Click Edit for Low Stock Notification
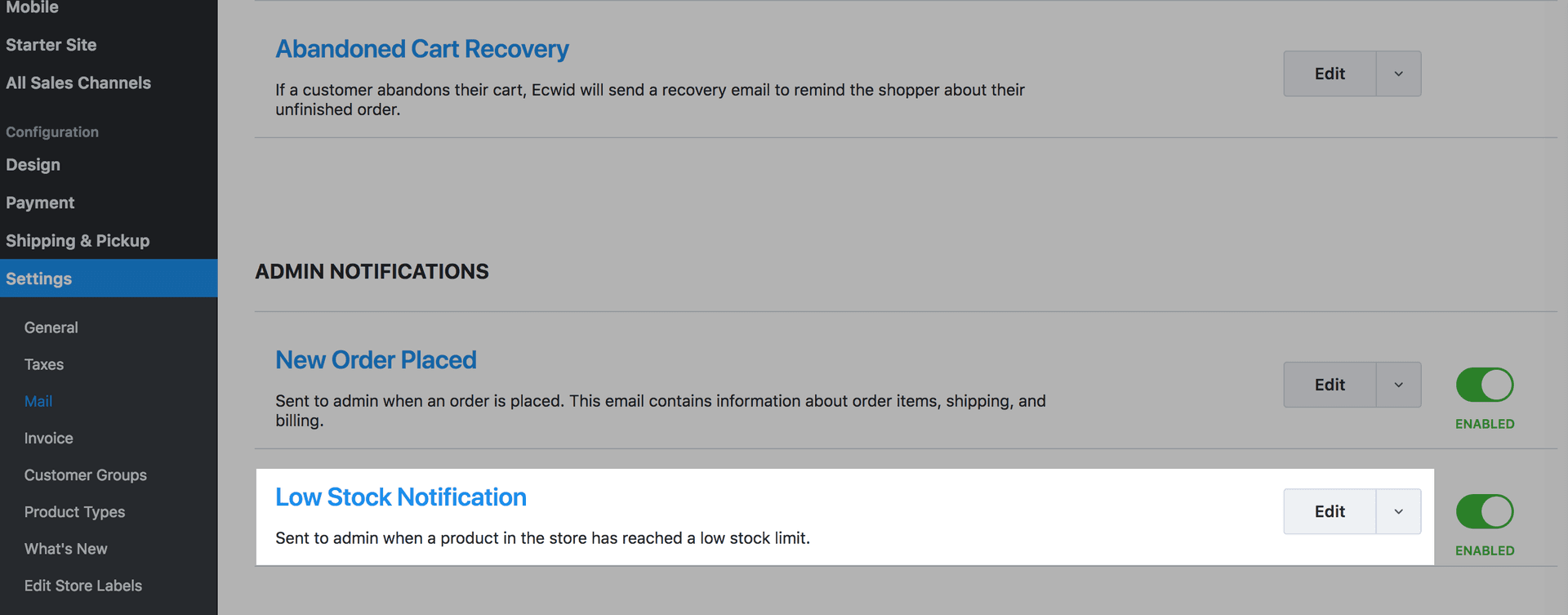 point(1330,512)
